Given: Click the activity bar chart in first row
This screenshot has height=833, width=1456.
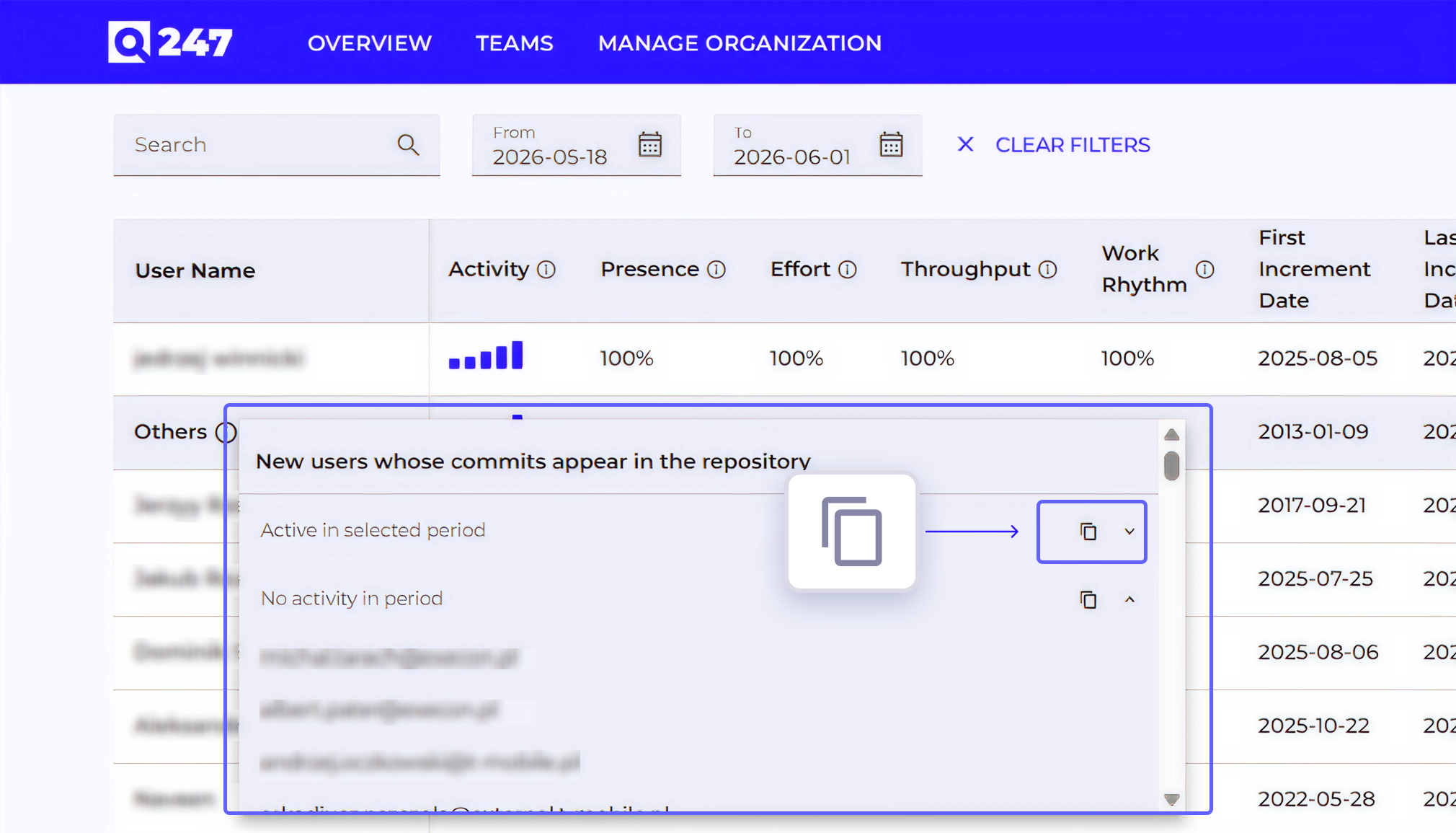Looking at the screenshot, I should (x=486, y=355).
